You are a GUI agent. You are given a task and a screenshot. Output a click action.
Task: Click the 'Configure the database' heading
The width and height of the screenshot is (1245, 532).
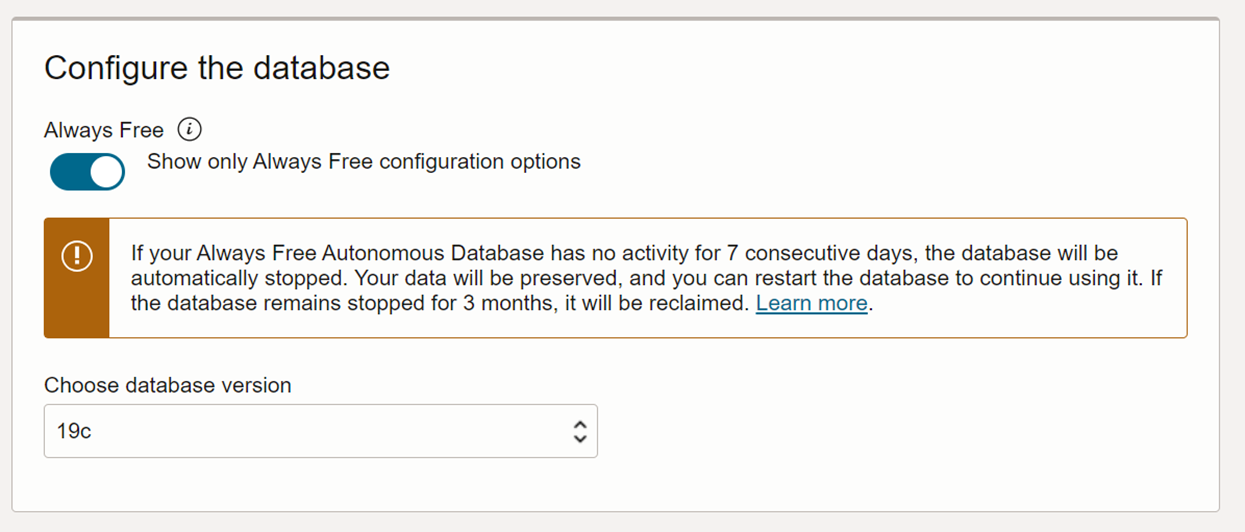pos(217,68)
